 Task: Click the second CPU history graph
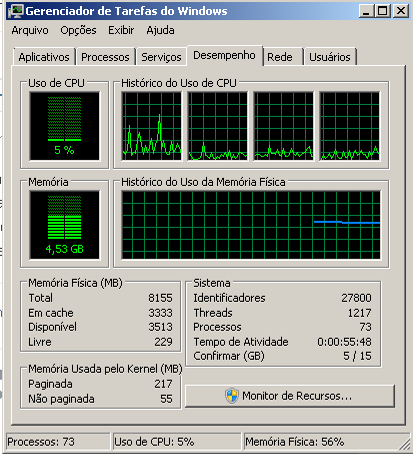click(218, 126)
